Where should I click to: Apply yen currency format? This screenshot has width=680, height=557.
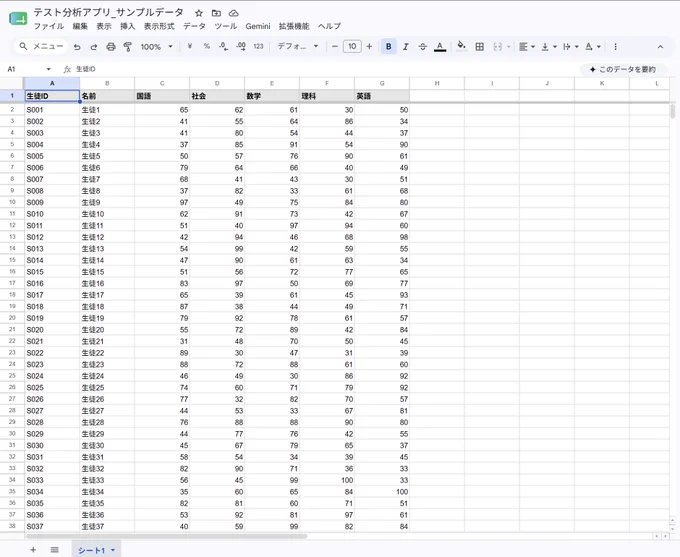click(190, 46)
